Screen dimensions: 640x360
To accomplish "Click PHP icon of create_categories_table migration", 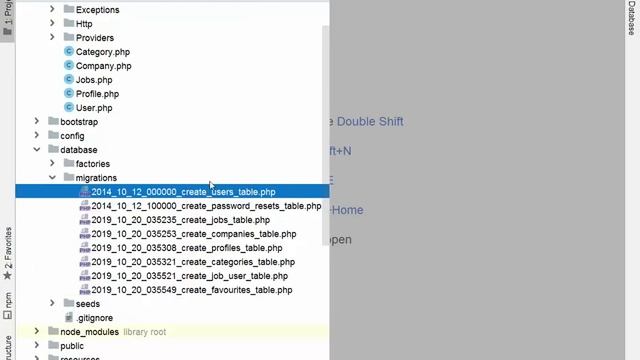I will coord(84,261).
